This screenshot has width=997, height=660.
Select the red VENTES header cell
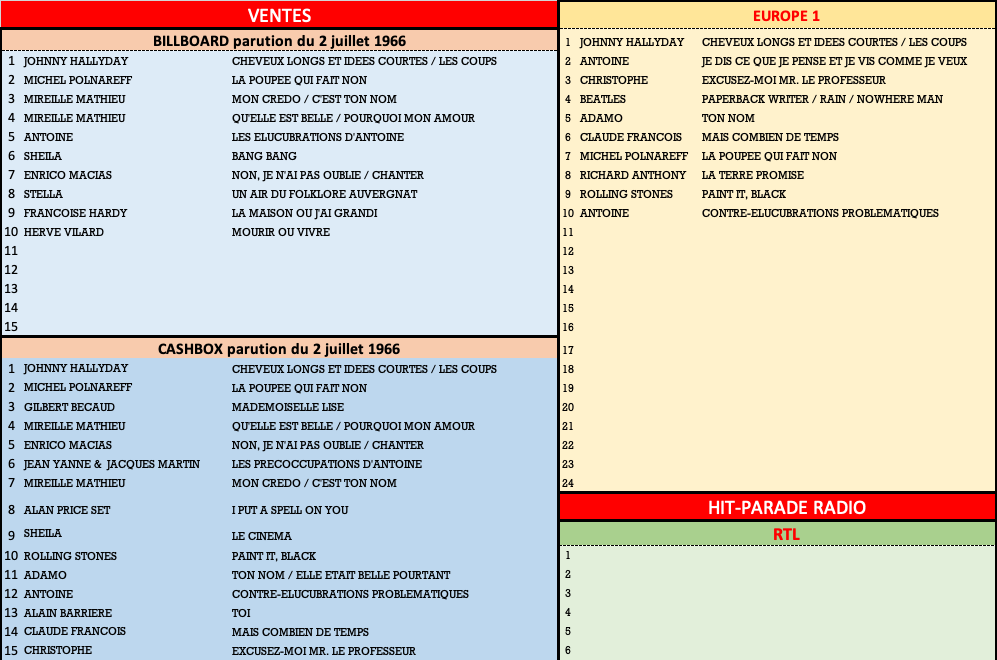(x=279, y=15)
